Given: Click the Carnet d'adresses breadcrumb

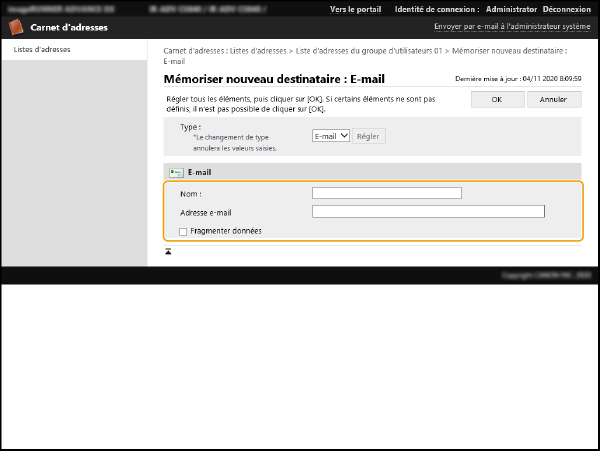Looking at the screenshot, I should point(192,49).
